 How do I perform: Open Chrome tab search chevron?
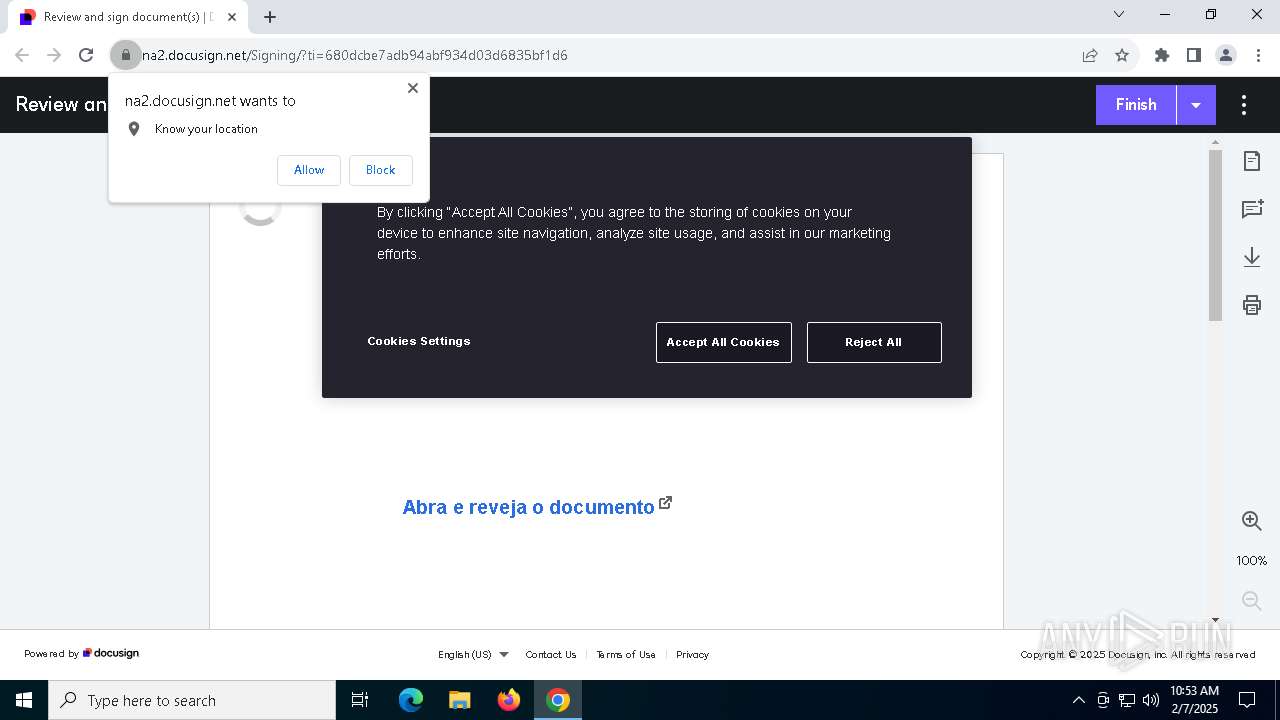[1119, 15]
